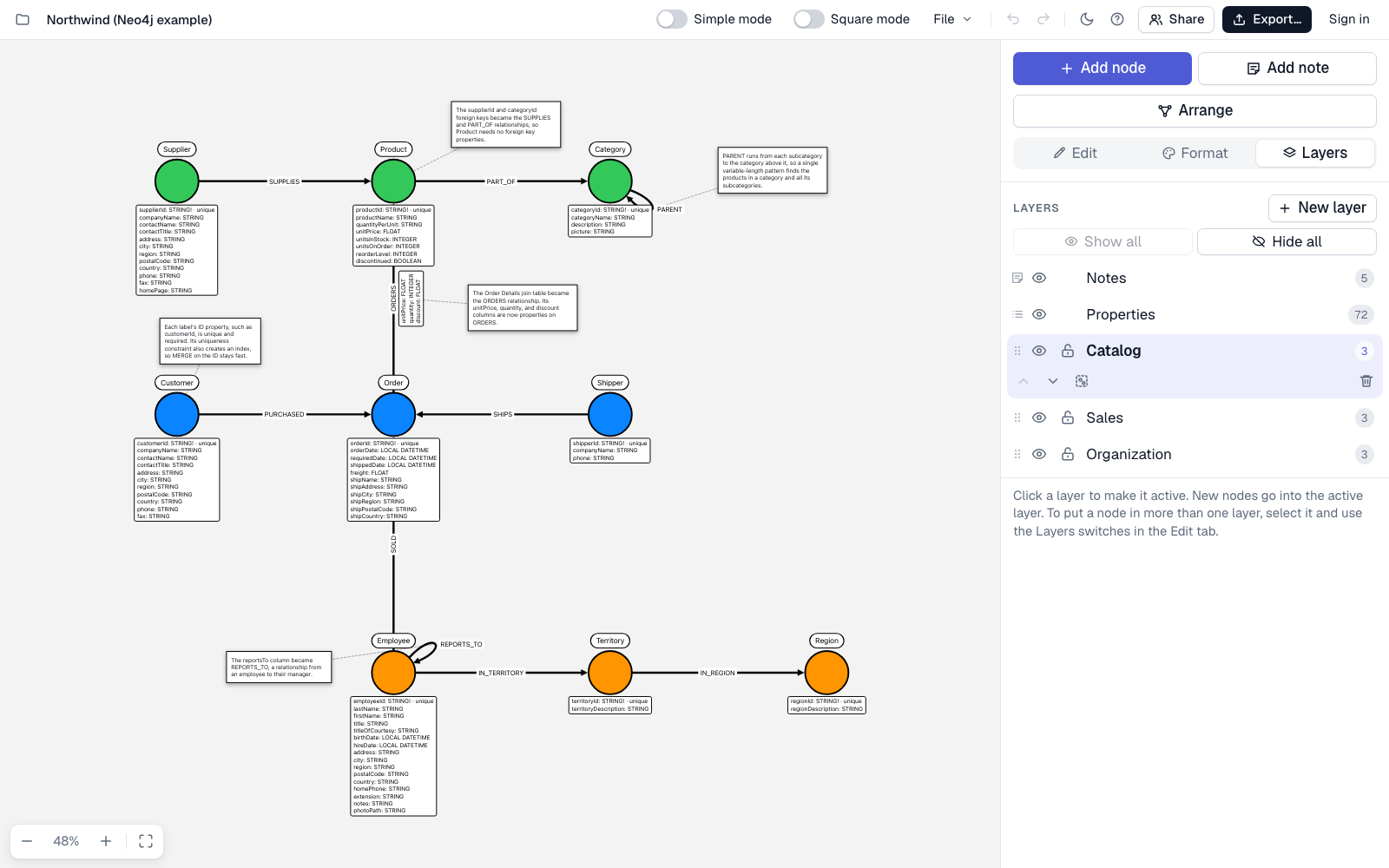Select the Layers tab
This screenshot has height=868, width=1389.
pyautogui.click(x=1315, y=153)
